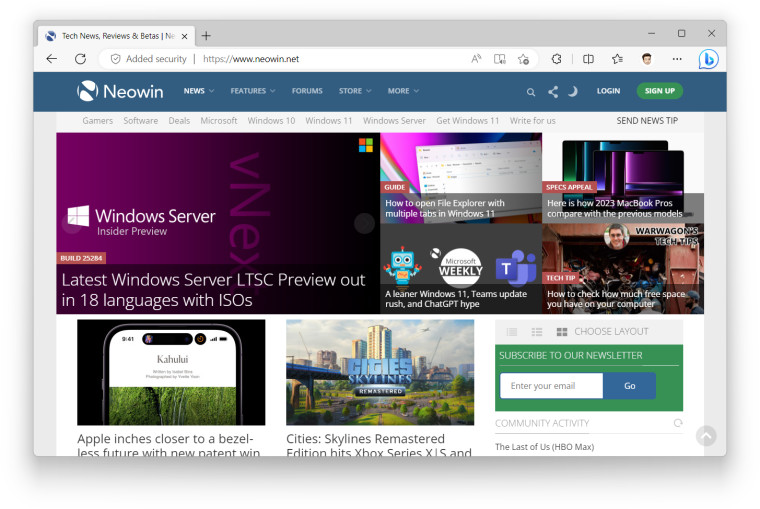Open the Neowin site search icon

coord(531,92)
